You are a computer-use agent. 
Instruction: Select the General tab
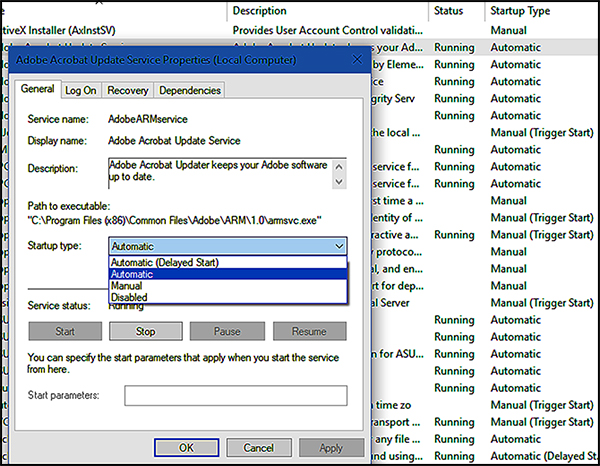pyautogui.click(x=39, y=89)
